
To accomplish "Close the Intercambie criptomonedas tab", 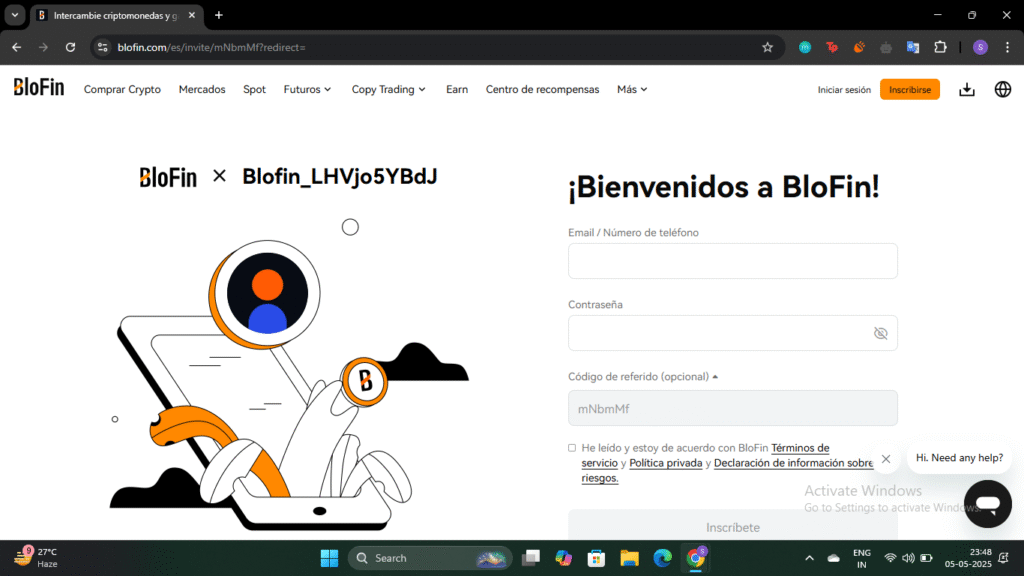I will click(191, 15).
